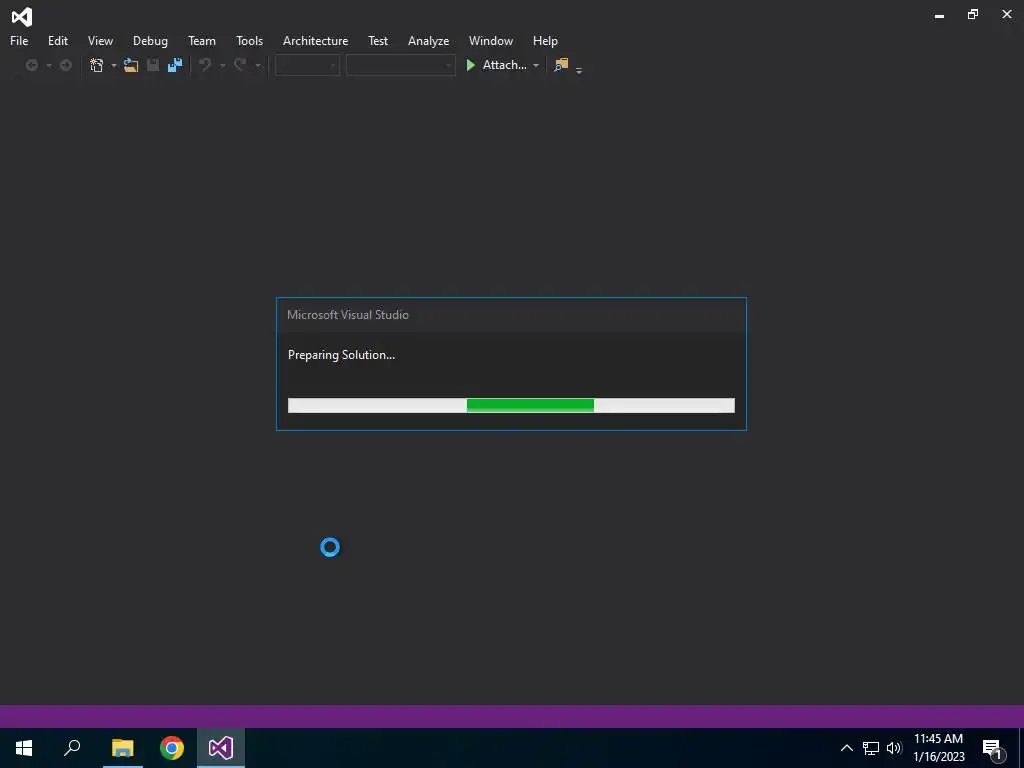Screen dimensions: 1024x768
Task: Open the Solution Platforms combo box
Action: (400, 65)
